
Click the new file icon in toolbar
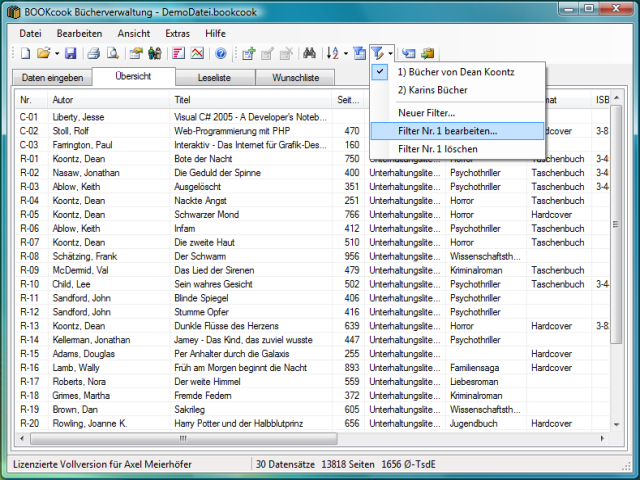pos(25,53)
